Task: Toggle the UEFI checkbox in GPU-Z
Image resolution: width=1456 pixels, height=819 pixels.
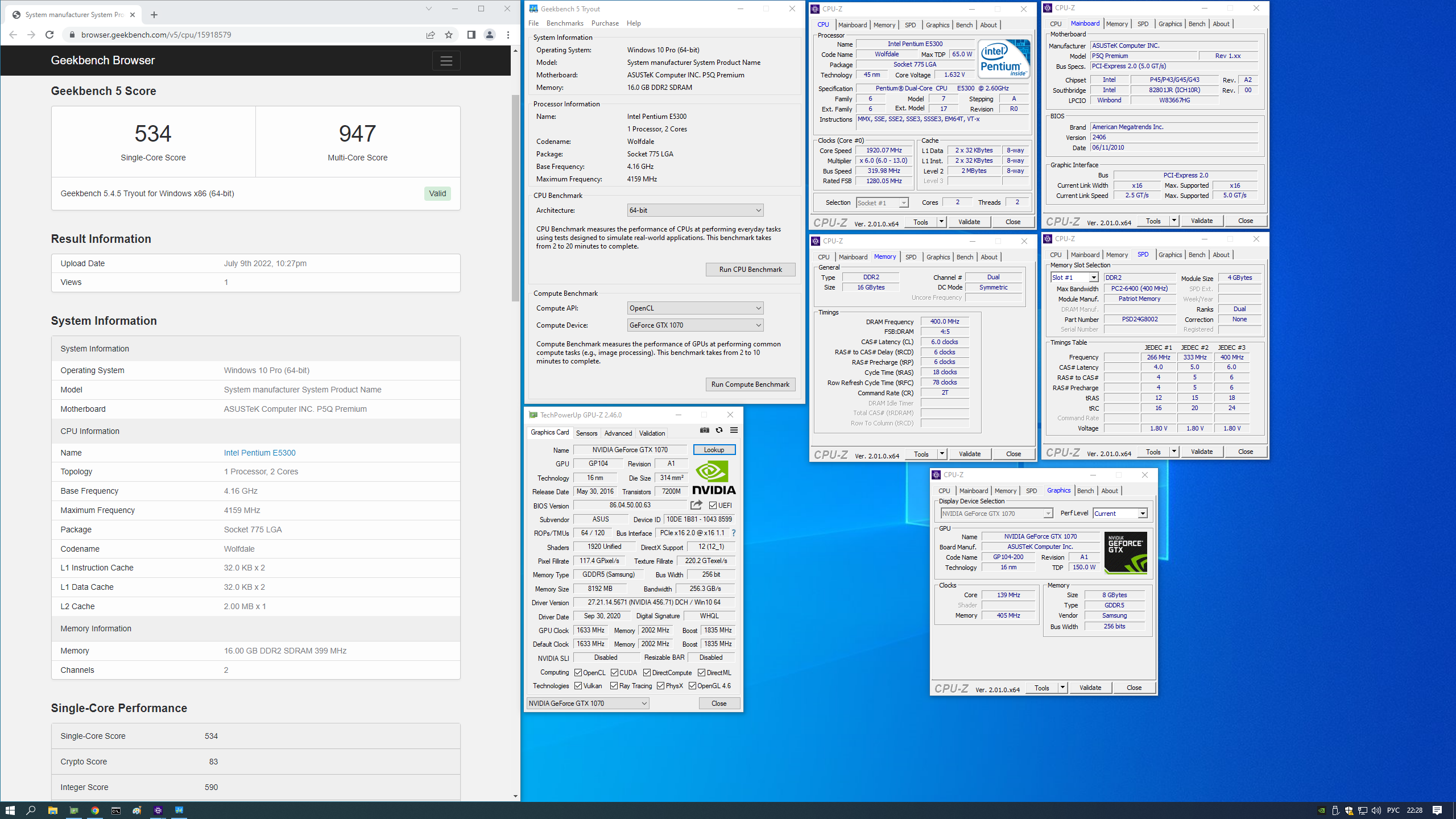Action: (x=713, y=505)
